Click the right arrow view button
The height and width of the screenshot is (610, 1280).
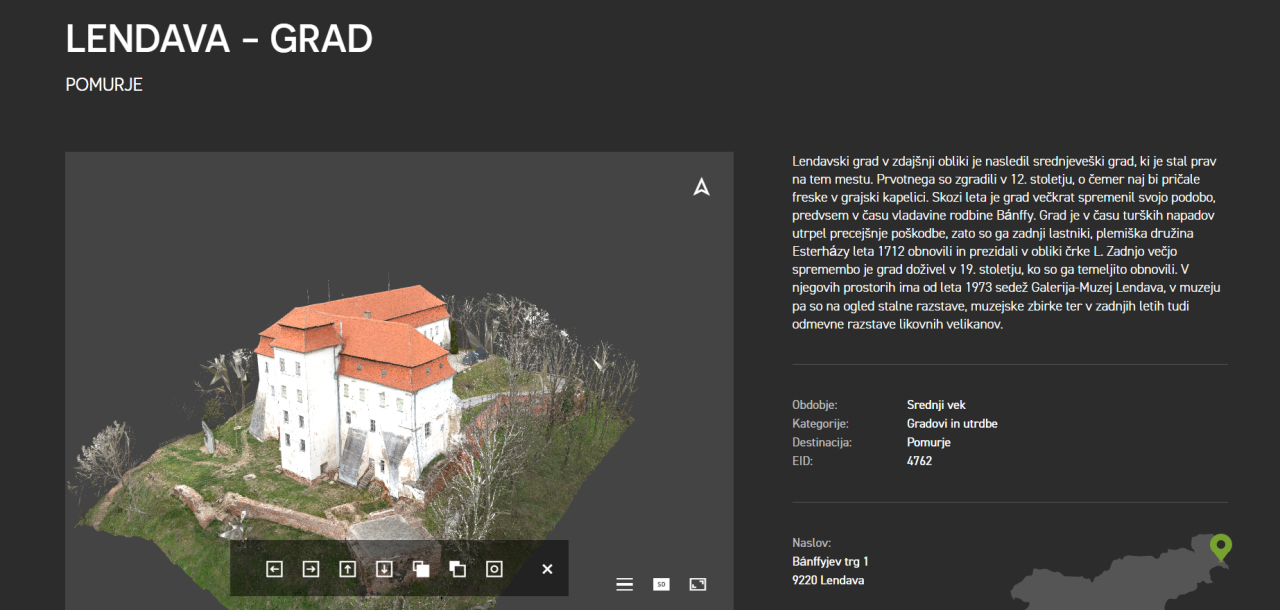[x=311, y=569]
